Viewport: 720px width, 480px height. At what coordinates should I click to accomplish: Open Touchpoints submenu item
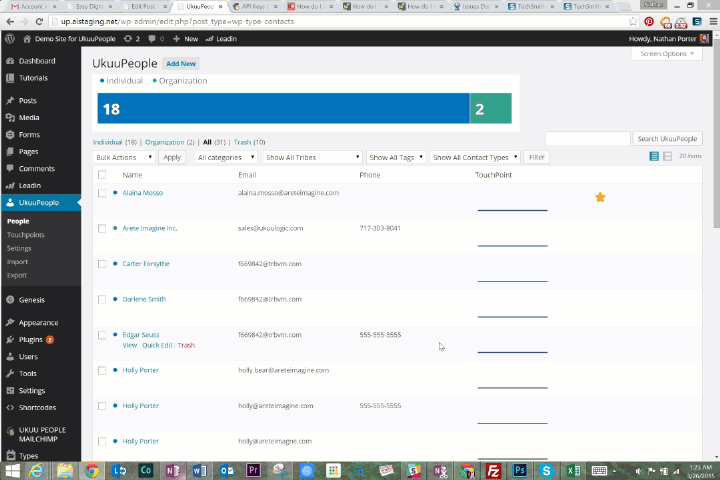click(26, 235)
